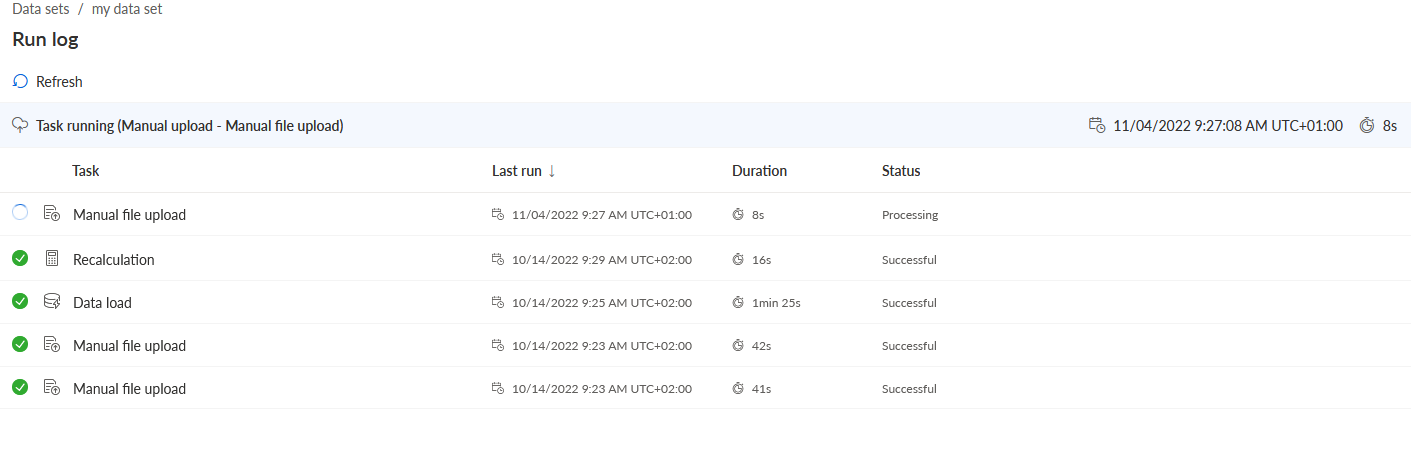Click the Task column header
The width and height of the screenshot is (1411, 454).
86,171
